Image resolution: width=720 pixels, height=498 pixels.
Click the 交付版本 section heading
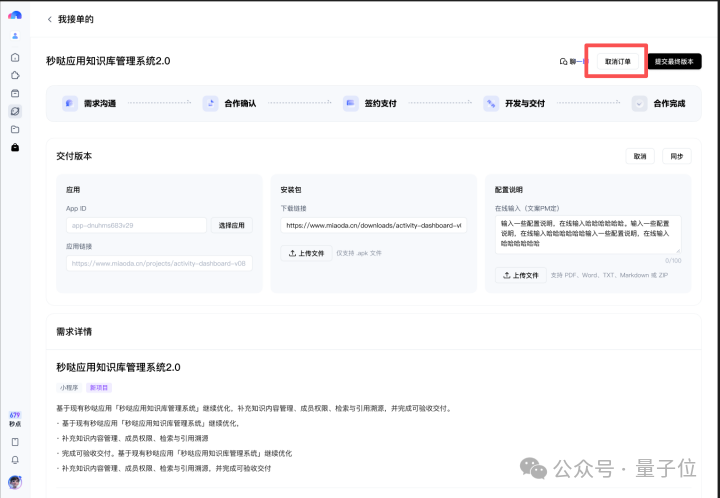tap(74, 156)
